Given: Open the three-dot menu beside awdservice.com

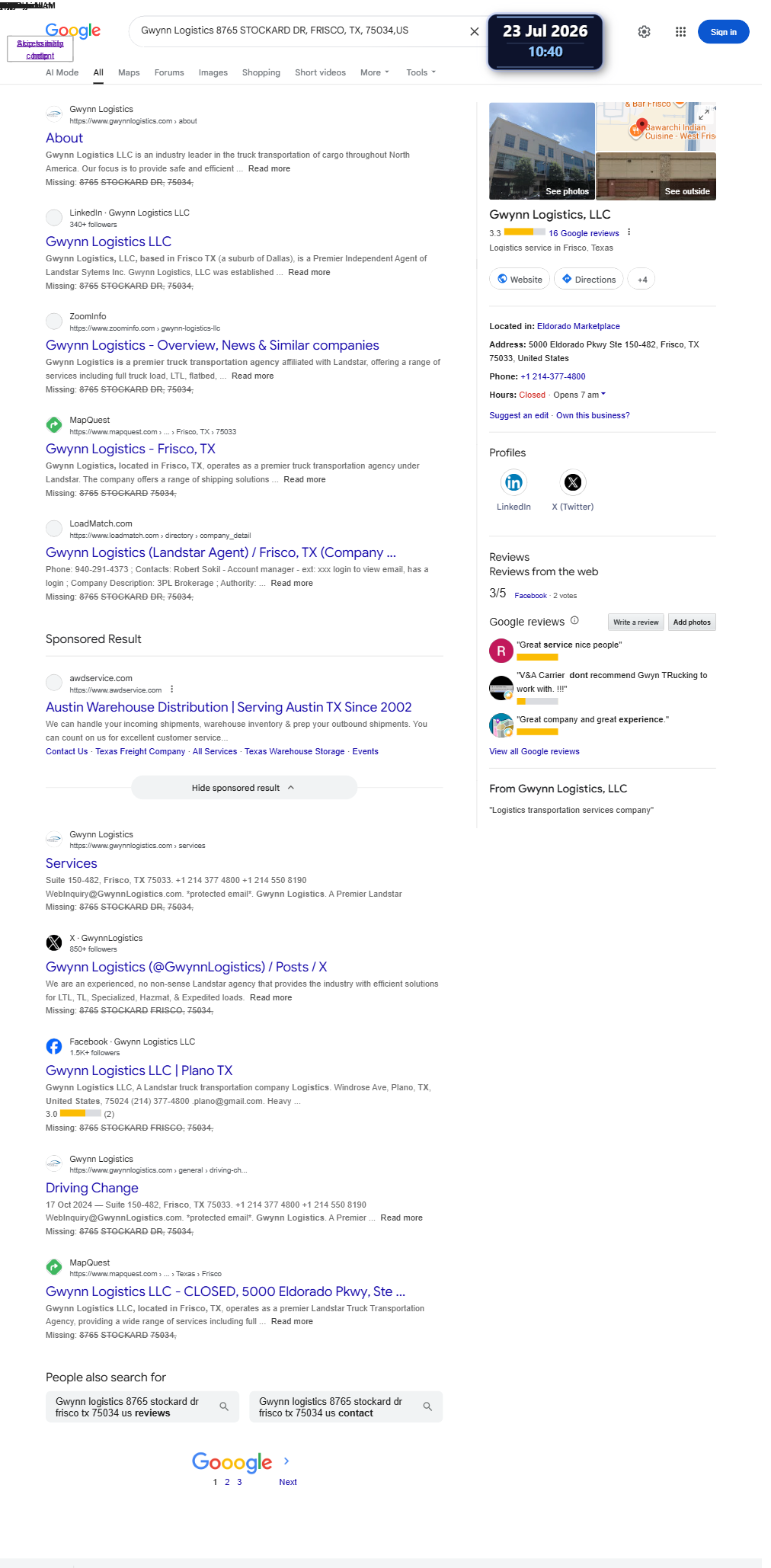Looking at the screenshot, I should [172, 689].
